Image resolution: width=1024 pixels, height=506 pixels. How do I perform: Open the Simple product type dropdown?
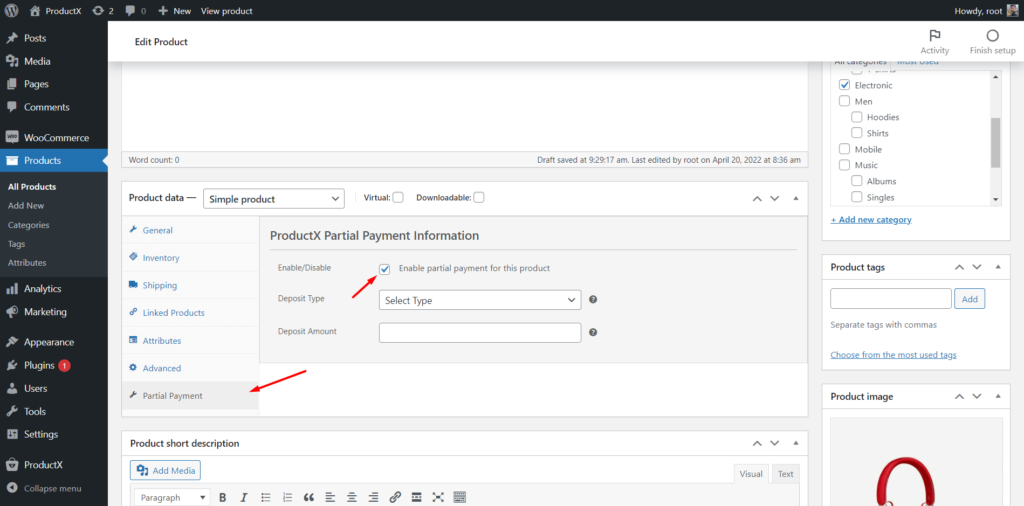point(274,199)
